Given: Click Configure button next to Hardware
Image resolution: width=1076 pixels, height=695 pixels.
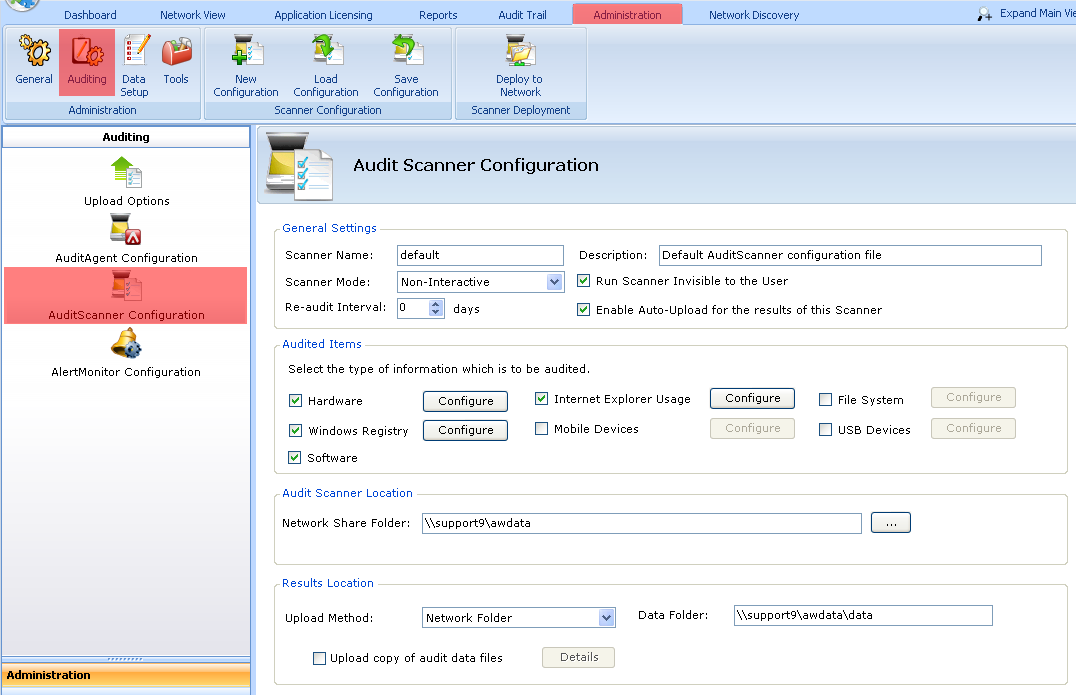Looking at the screenshot, I should 465,401.
